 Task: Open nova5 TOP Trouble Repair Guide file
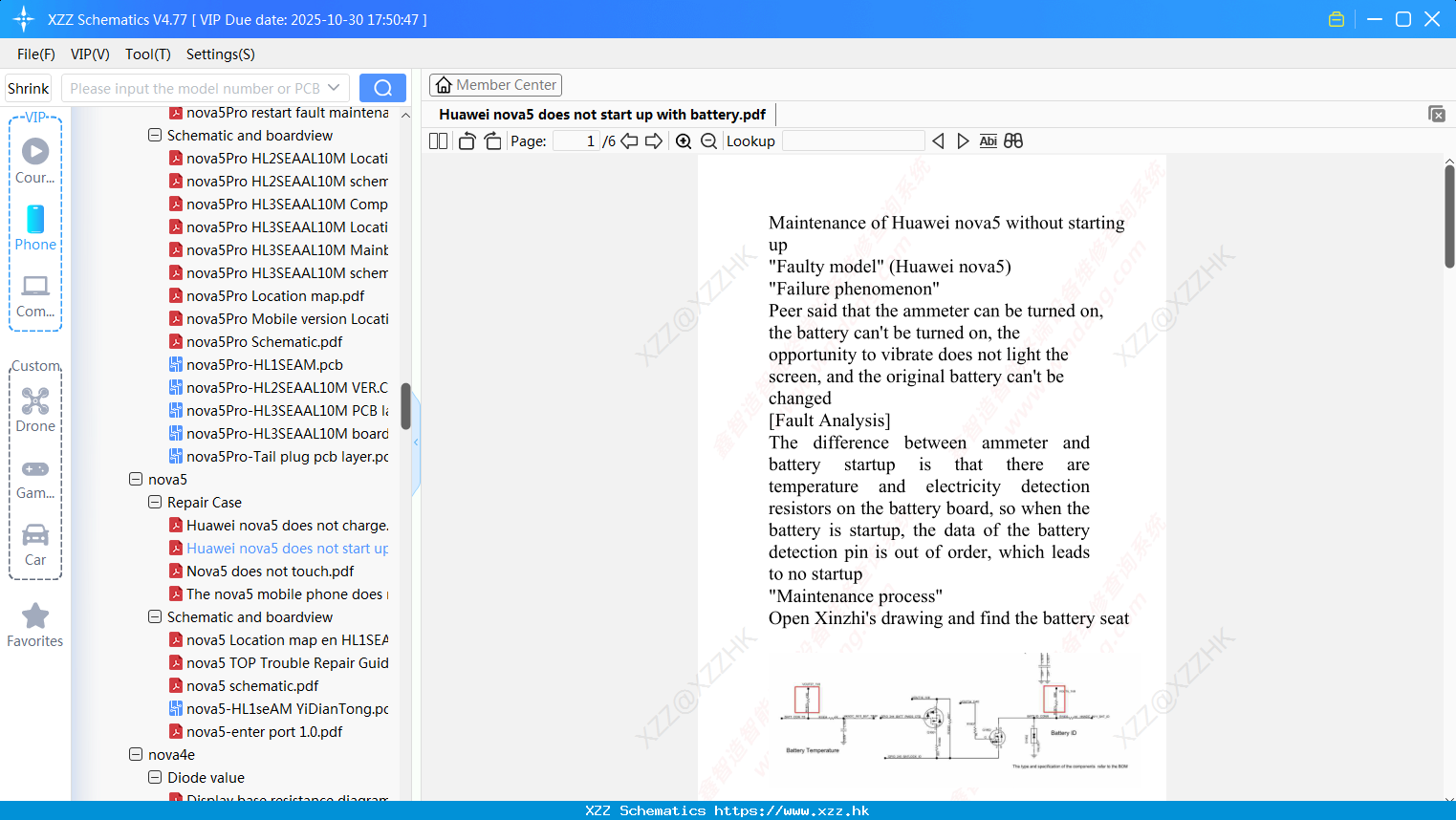coord(278,663)
